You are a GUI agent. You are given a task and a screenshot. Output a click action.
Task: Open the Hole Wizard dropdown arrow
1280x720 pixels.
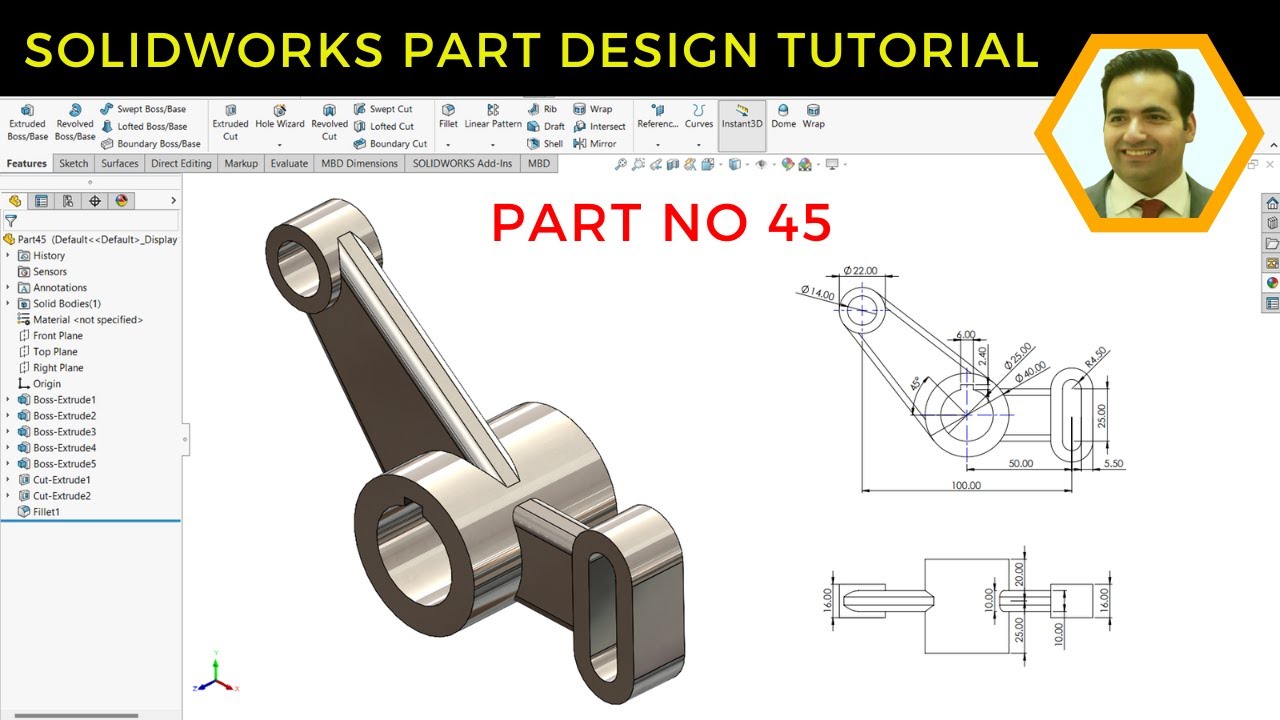click(279, 145)
